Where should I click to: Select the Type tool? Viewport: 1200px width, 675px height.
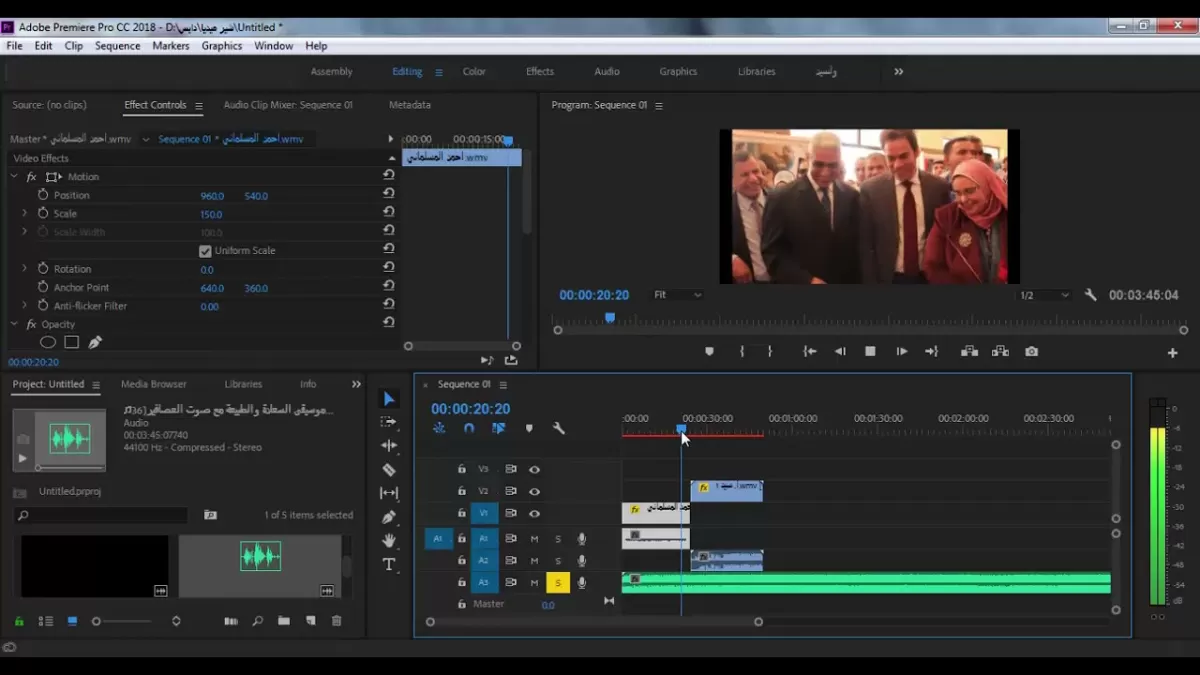pos(389,564)
